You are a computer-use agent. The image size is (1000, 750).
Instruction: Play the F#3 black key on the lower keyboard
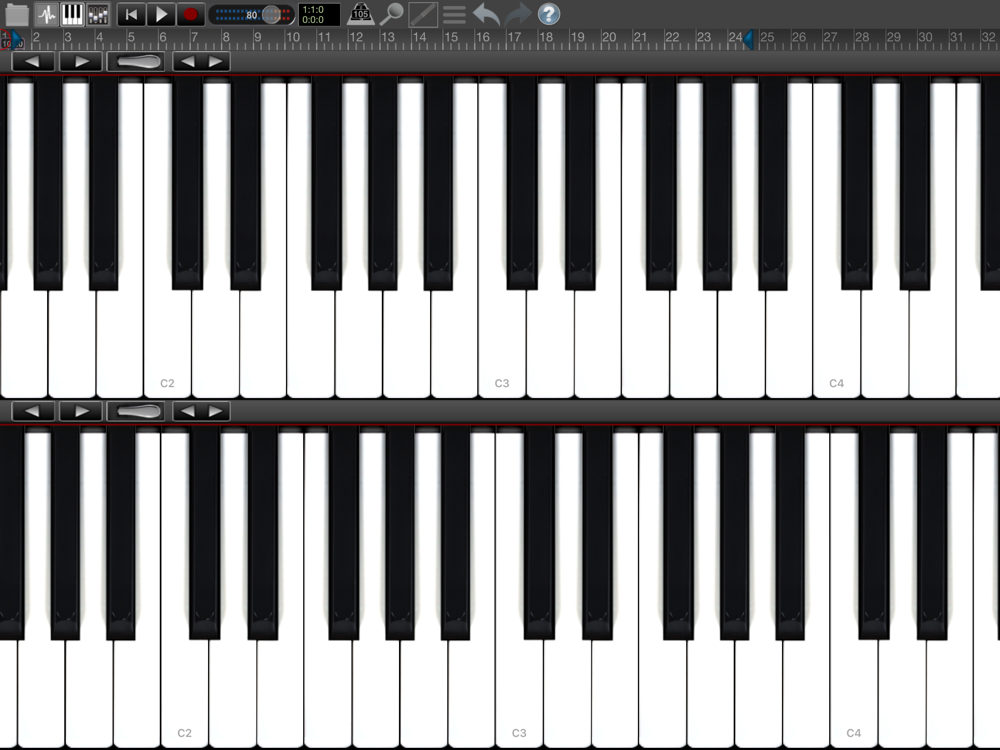(679, 533)
